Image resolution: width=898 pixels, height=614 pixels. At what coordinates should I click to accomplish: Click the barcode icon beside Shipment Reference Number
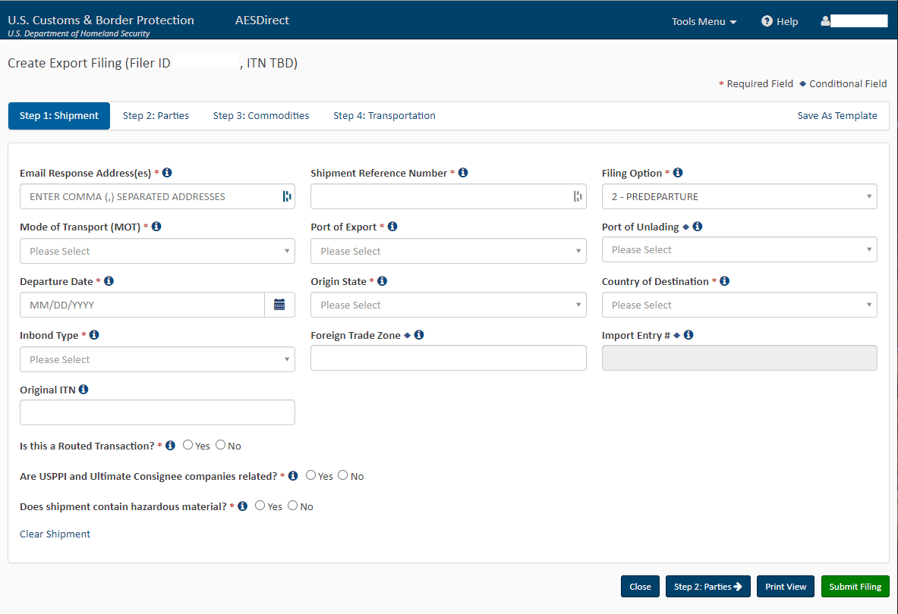[x=577, y=196]
